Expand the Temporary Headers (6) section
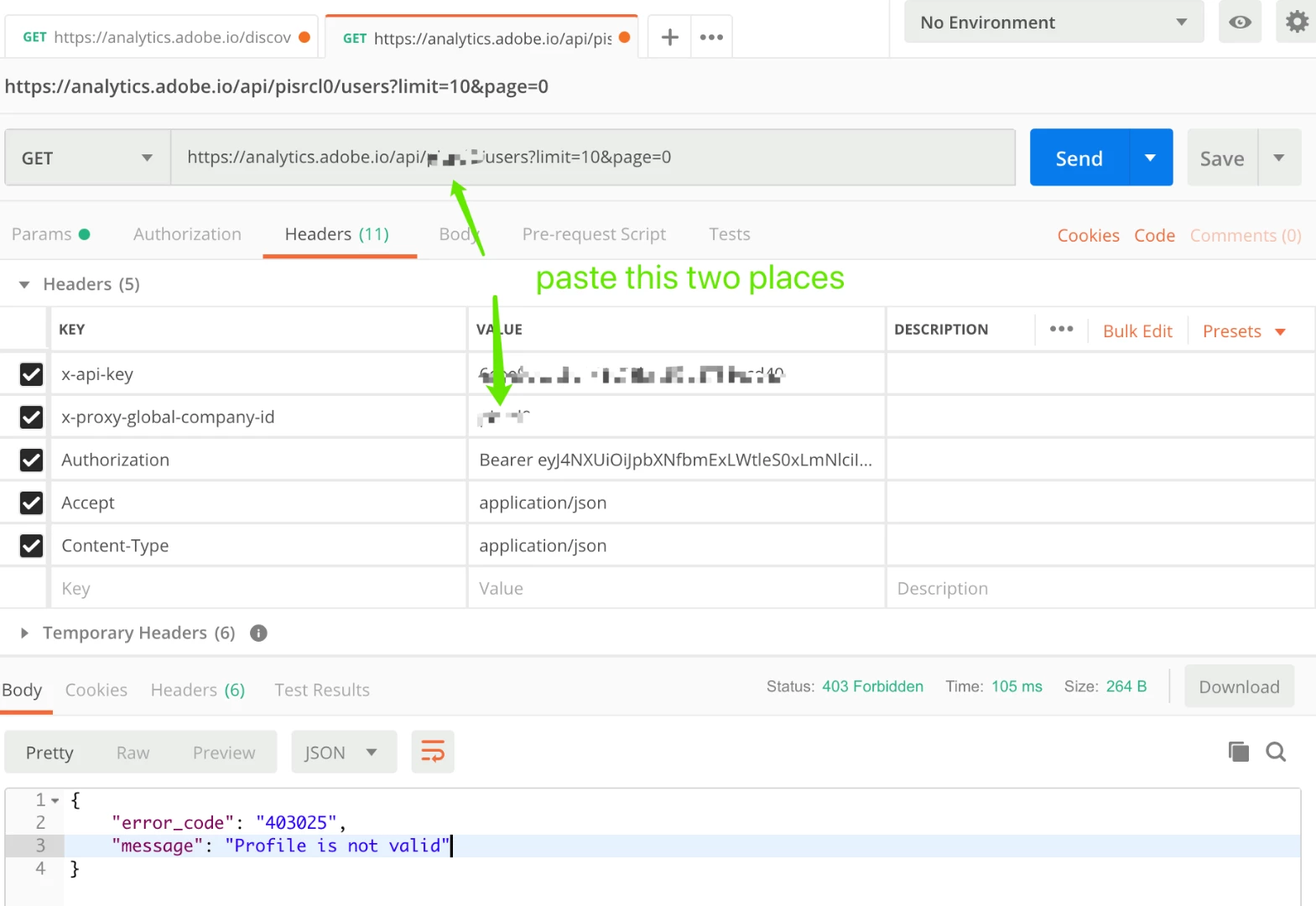Screen dimensions: 1316x906 (24, 633)
